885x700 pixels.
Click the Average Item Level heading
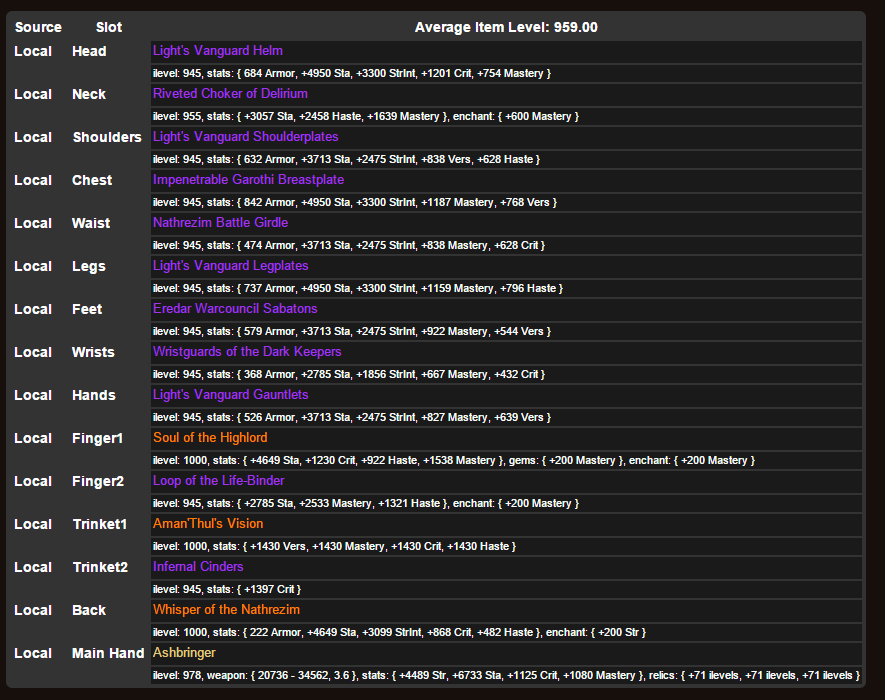pos(506,27)
